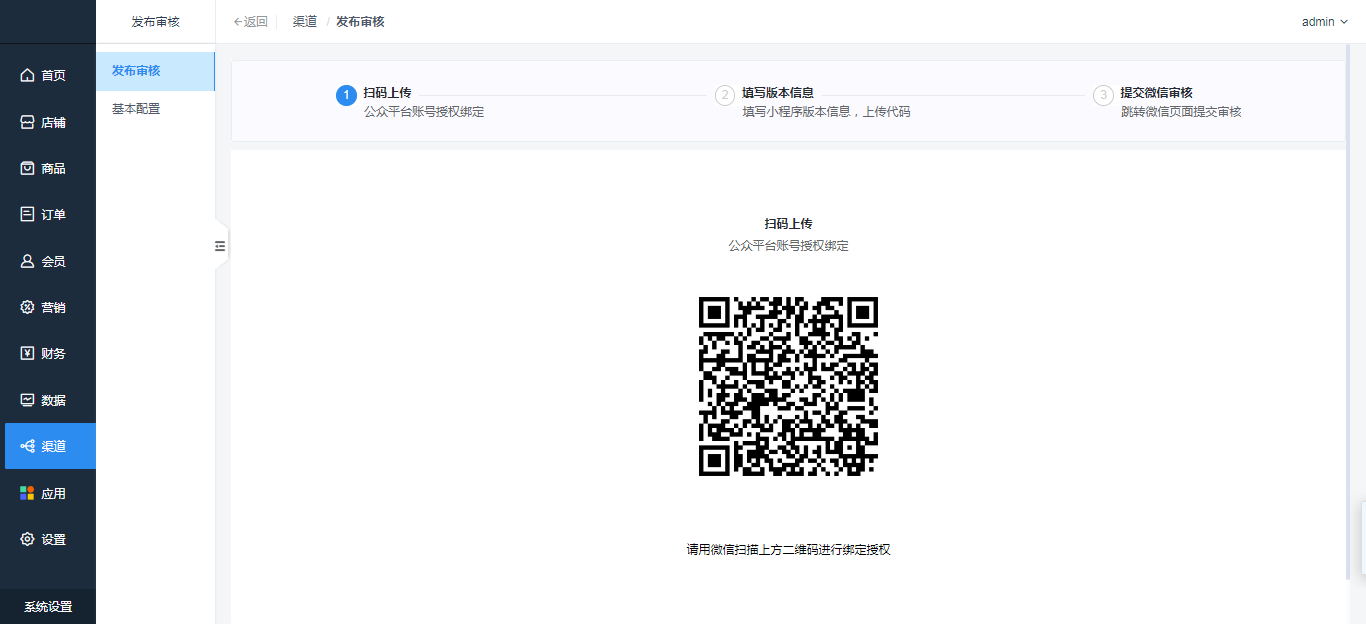
Task: Click the vertical page scrollbar
Action: point(1348,311)
